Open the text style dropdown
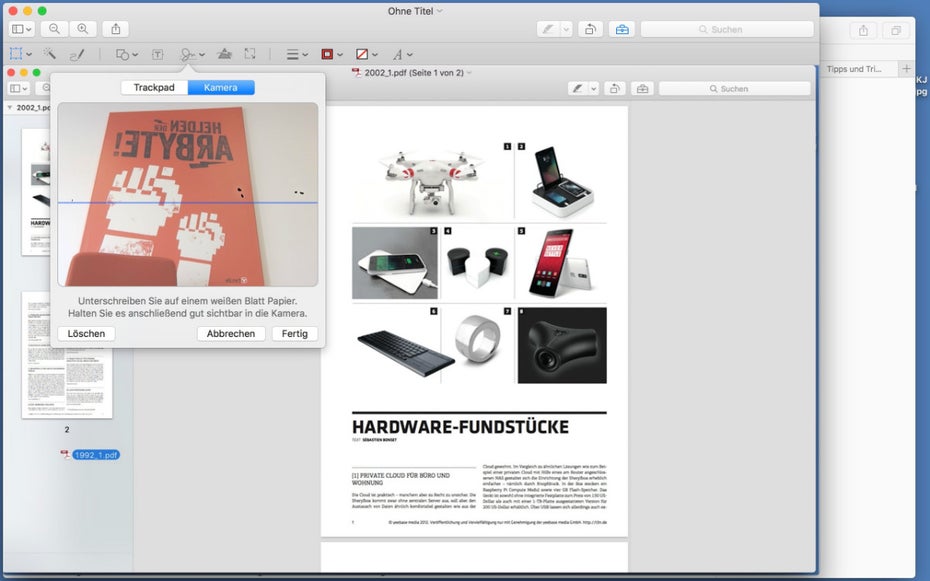This screenshot has width=930, height=581. (402, 54)
